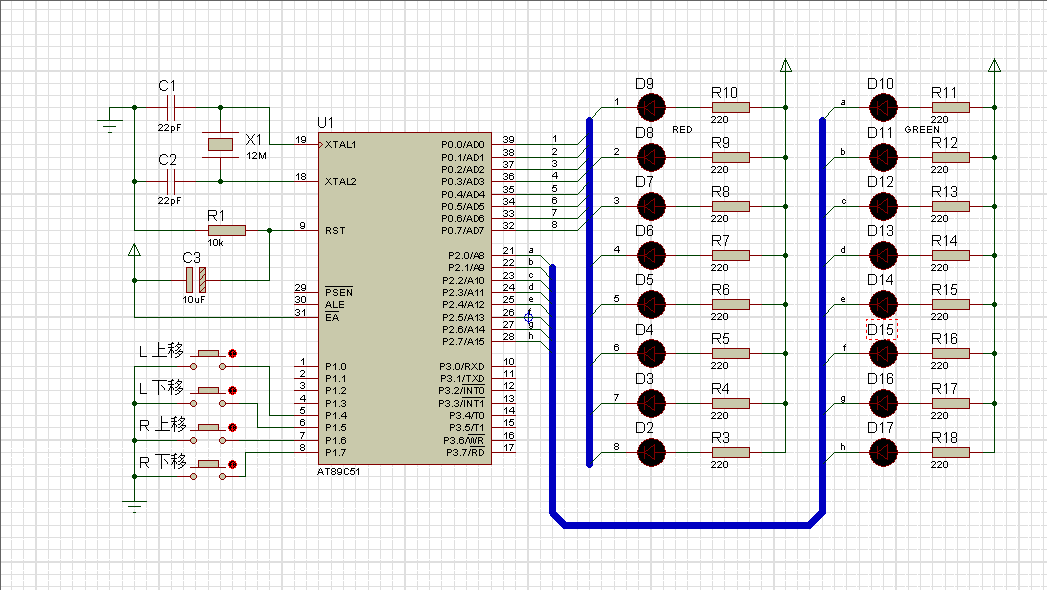This screenshot has width=1047, height=590.
Task: Select the power terminal left of C3
Action: [134, 250]
